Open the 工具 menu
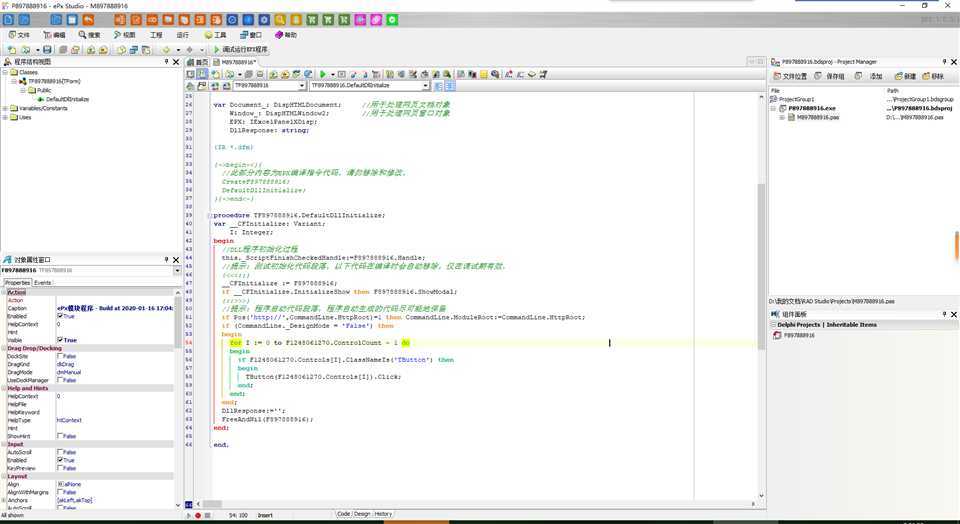960x524 pixels. click(216, 35)
